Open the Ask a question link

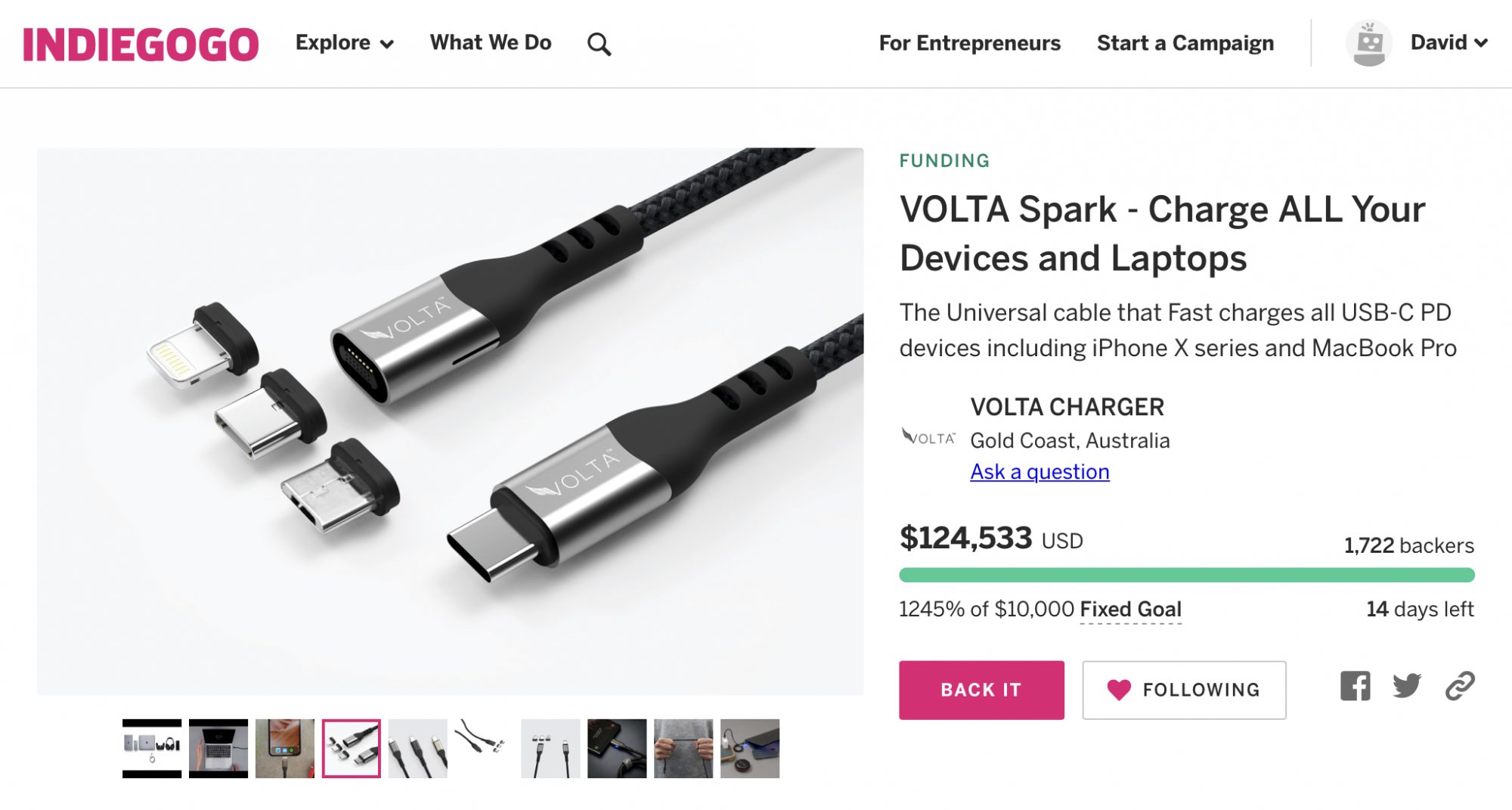[x=1039, y=472]
